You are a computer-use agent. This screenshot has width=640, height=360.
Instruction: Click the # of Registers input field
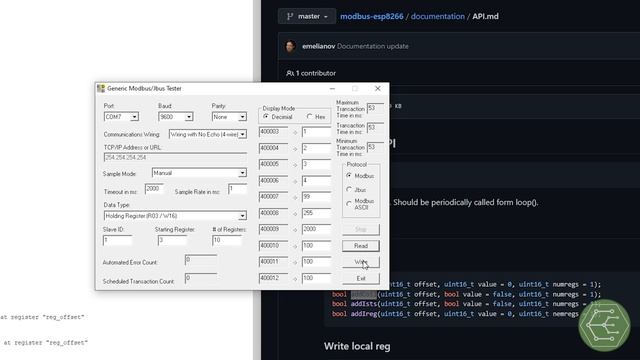click(x=227, y=240)
